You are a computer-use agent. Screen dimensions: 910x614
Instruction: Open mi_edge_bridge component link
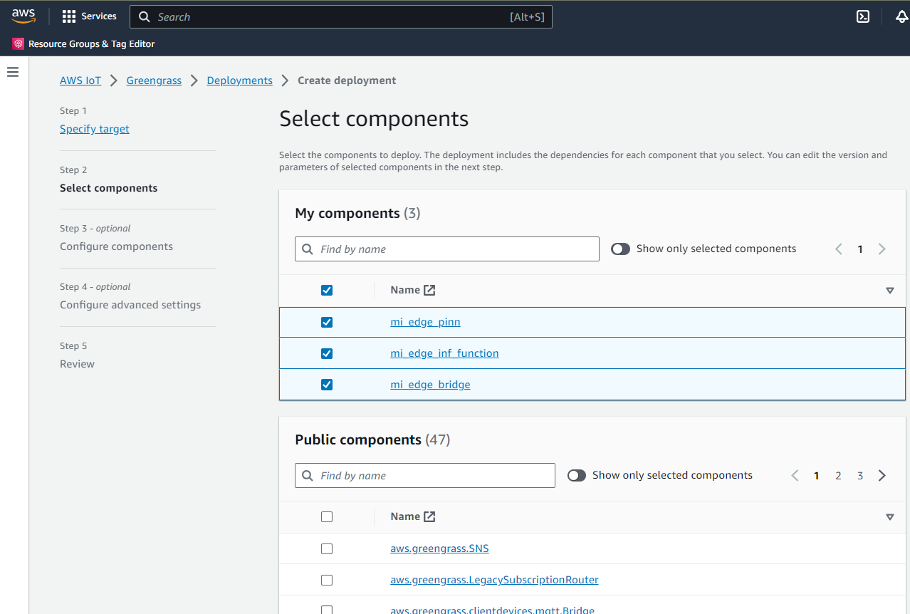430,385
